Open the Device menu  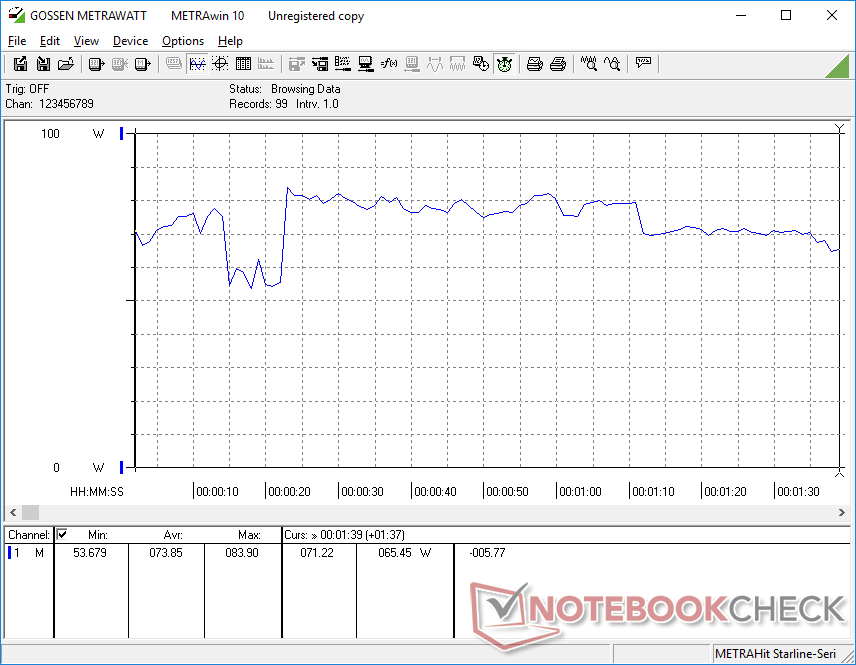130,41
